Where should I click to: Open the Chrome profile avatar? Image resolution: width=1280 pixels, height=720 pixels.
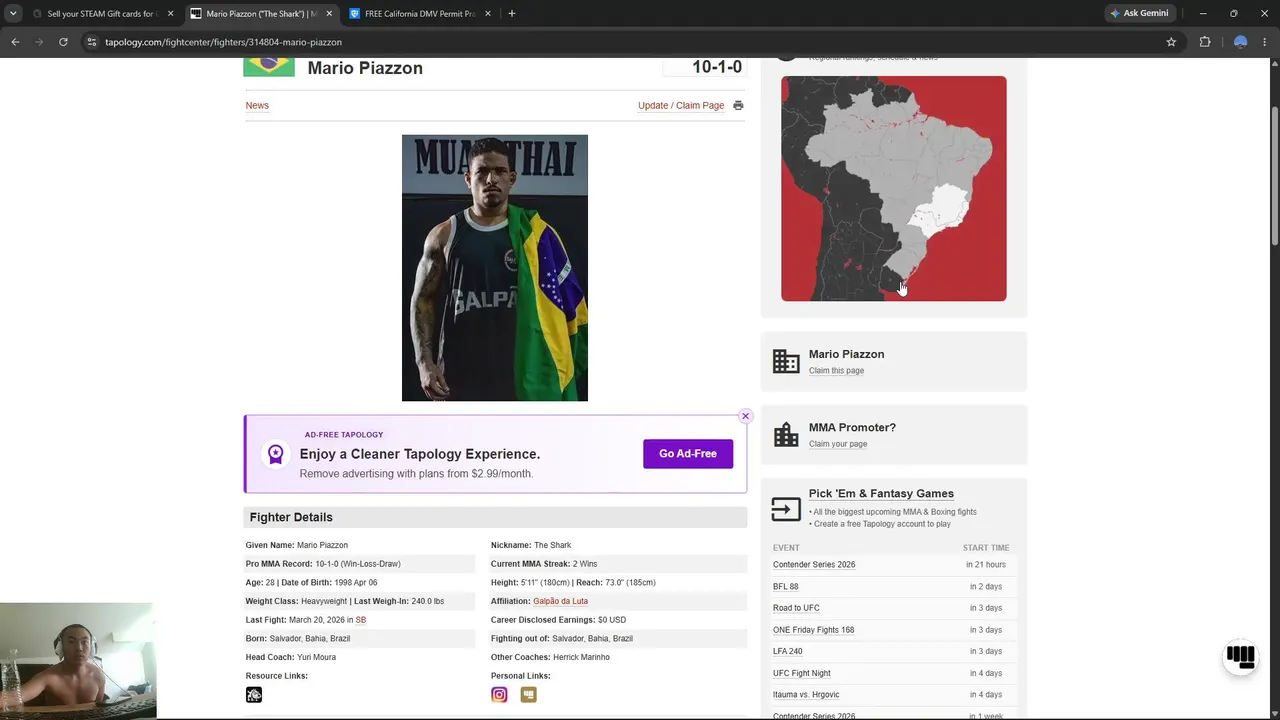1240,42
